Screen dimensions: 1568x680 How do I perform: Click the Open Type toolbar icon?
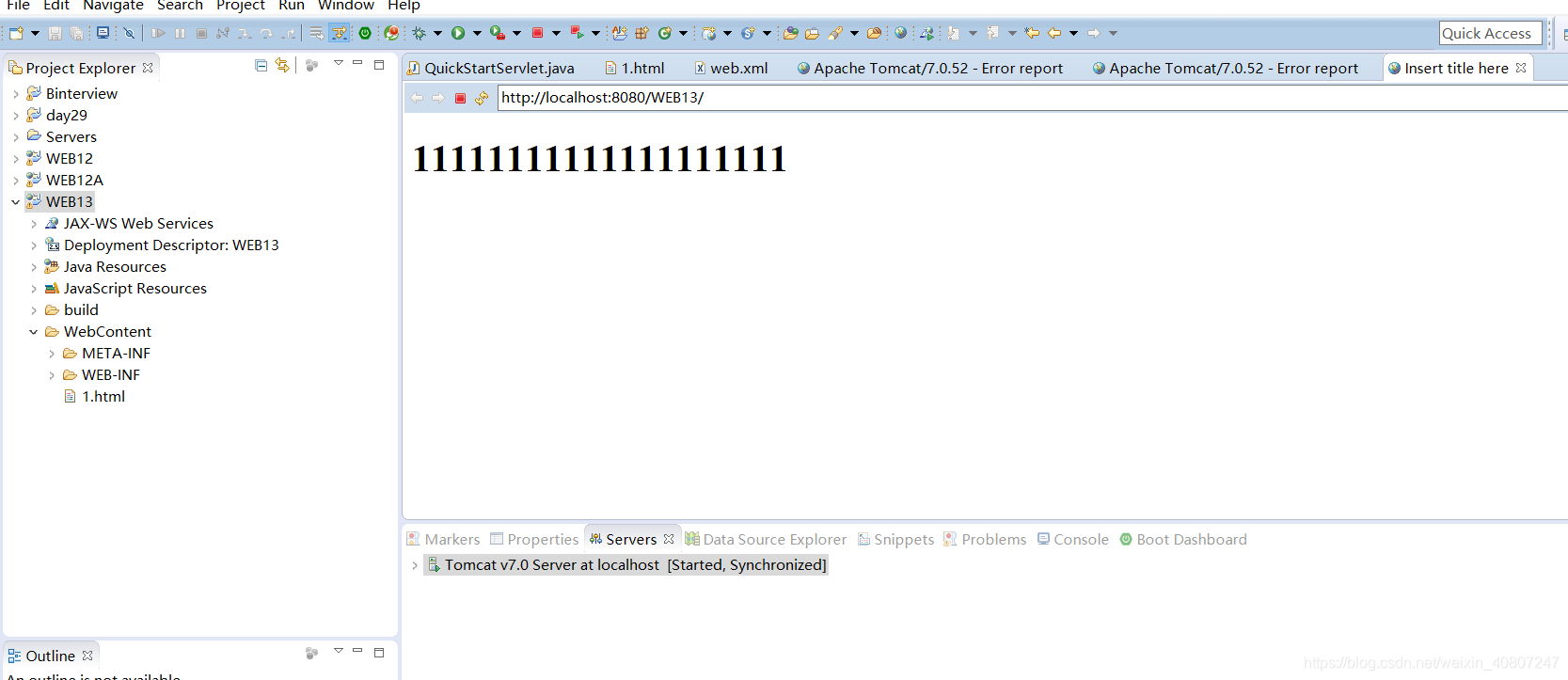(x=791, y=33)
